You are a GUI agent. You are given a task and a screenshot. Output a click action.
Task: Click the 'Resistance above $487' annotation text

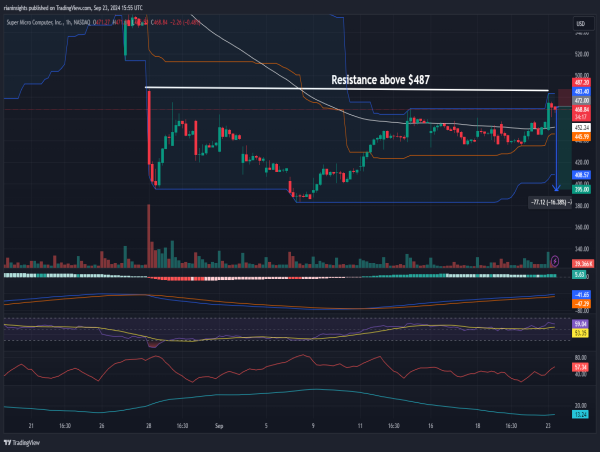tap(380, 80)
